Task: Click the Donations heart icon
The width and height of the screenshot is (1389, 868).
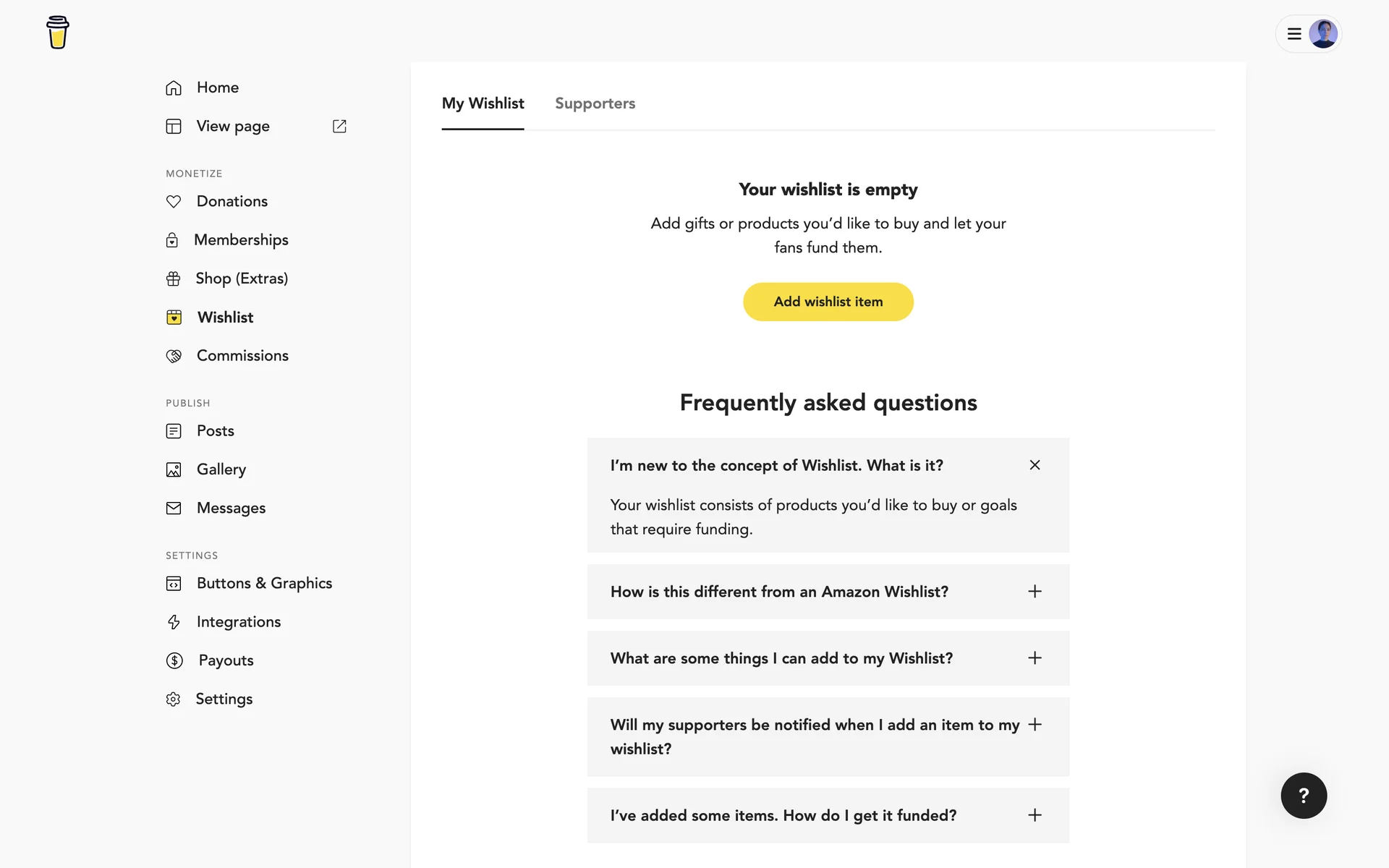Action: [x=174, y=202]
